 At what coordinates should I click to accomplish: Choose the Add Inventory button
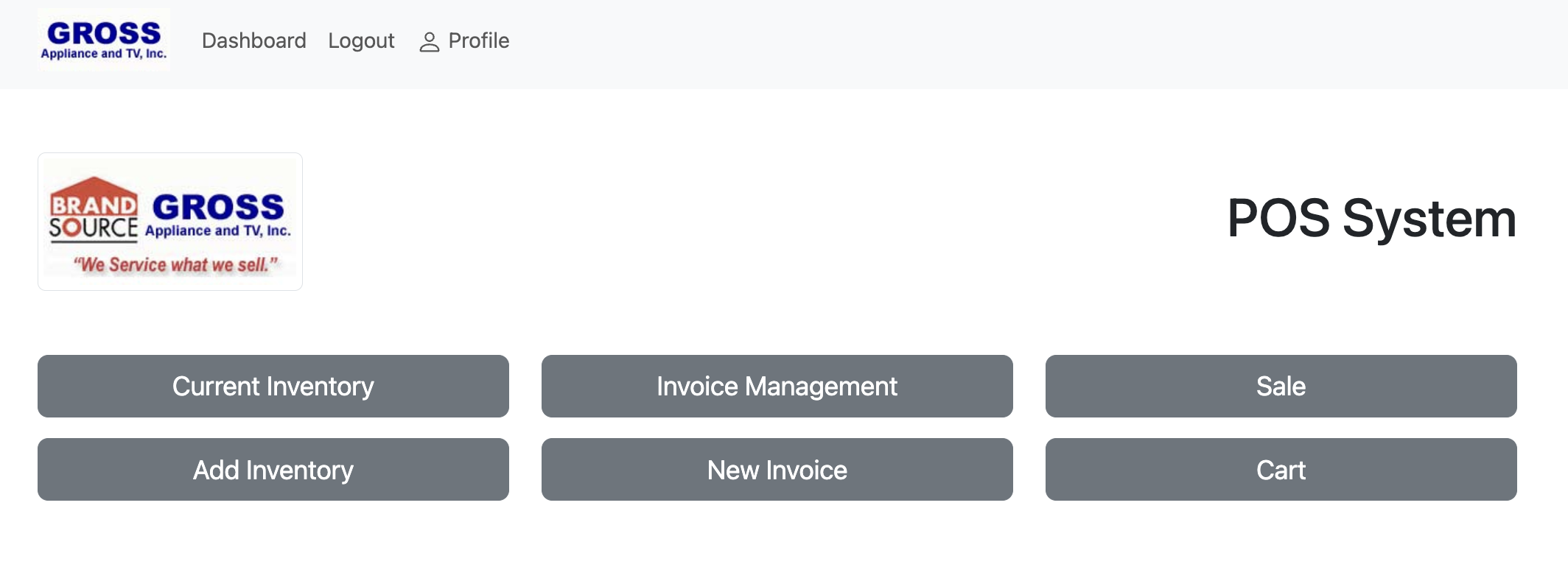tap(273, 470)
